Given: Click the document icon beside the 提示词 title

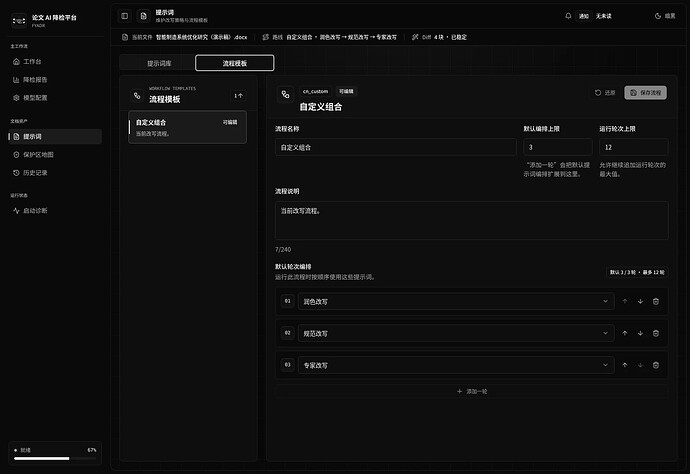Looking at the screenshot, I should [143, 16].
